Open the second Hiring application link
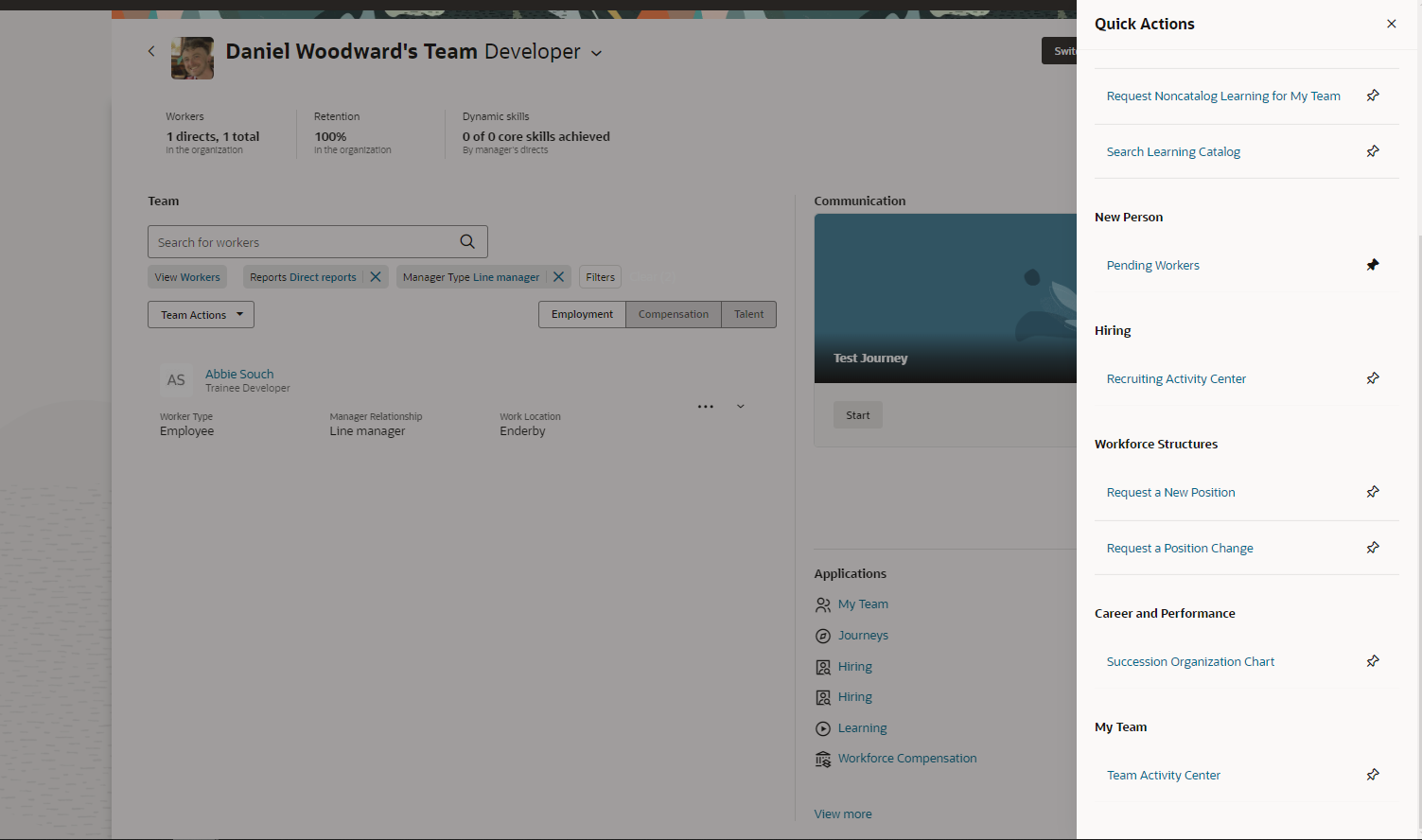Image resolution: width=1422 pixels, height=840 pixels. [x=855, y=697]
